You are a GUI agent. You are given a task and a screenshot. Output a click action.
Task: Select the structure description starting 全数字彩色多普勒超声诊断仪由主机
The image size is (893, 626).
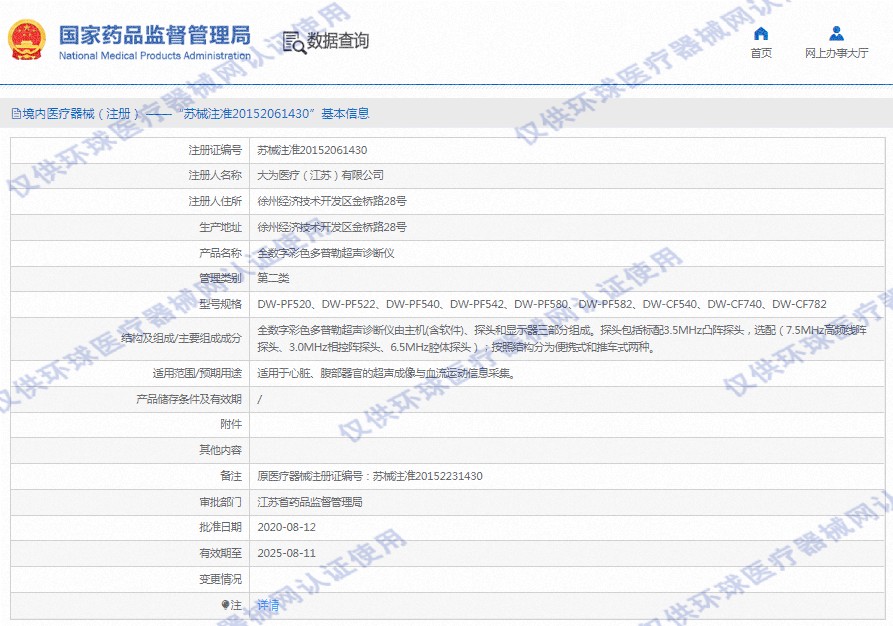[x=563, y=338]
